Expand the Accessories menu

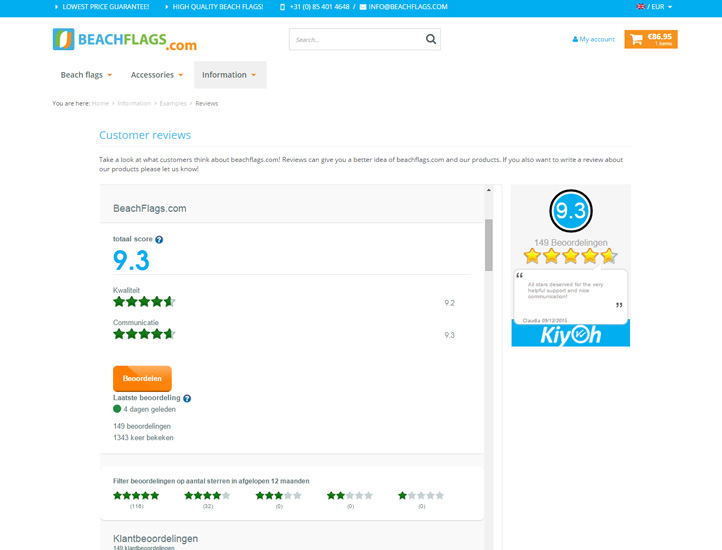pyautogui.click(x=157, y=75)
